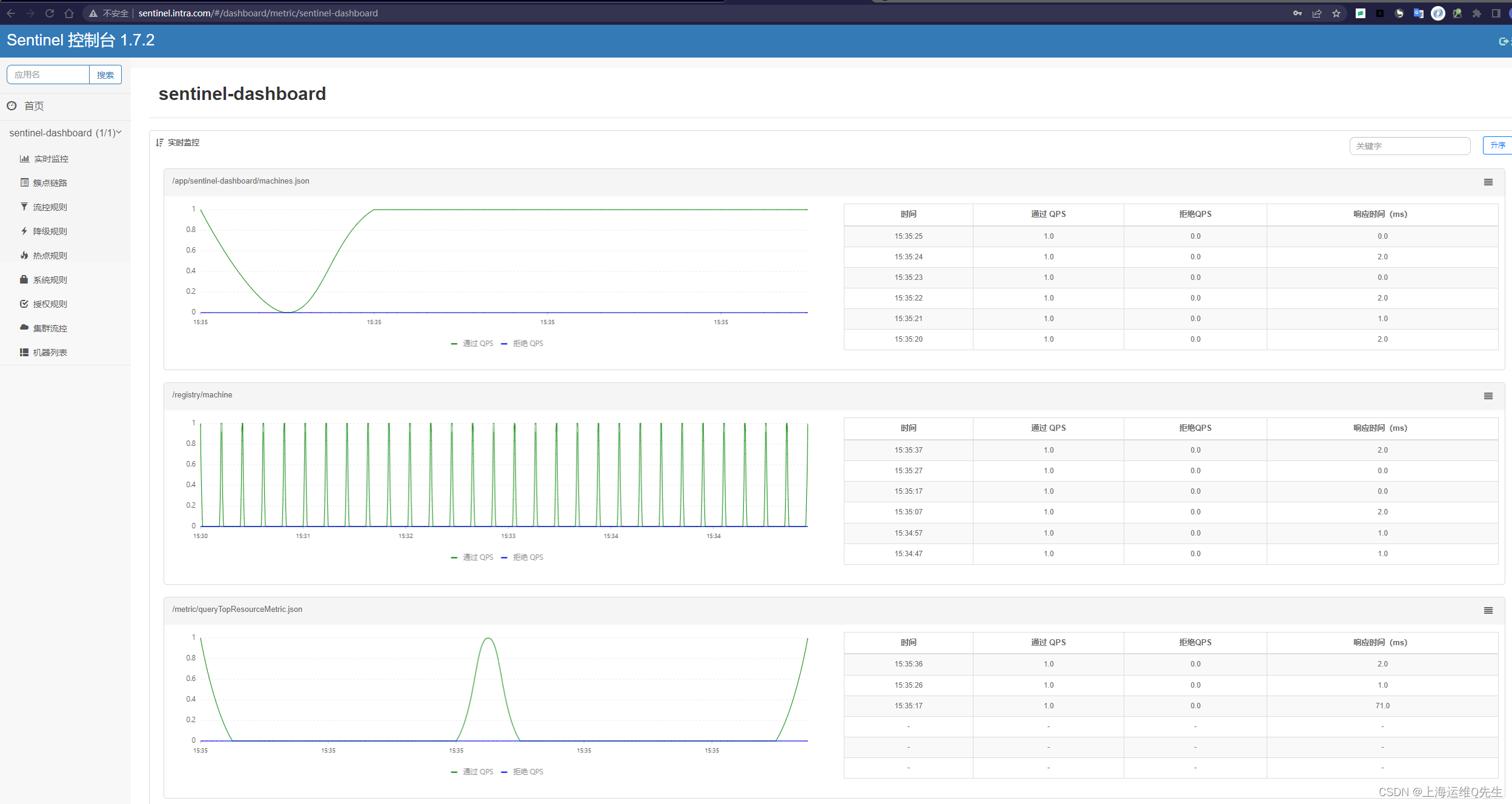Click the bar-chart icon beside 实时监控
The width and height of the screenshot is (1512, 804).
[x=24, y=159]
